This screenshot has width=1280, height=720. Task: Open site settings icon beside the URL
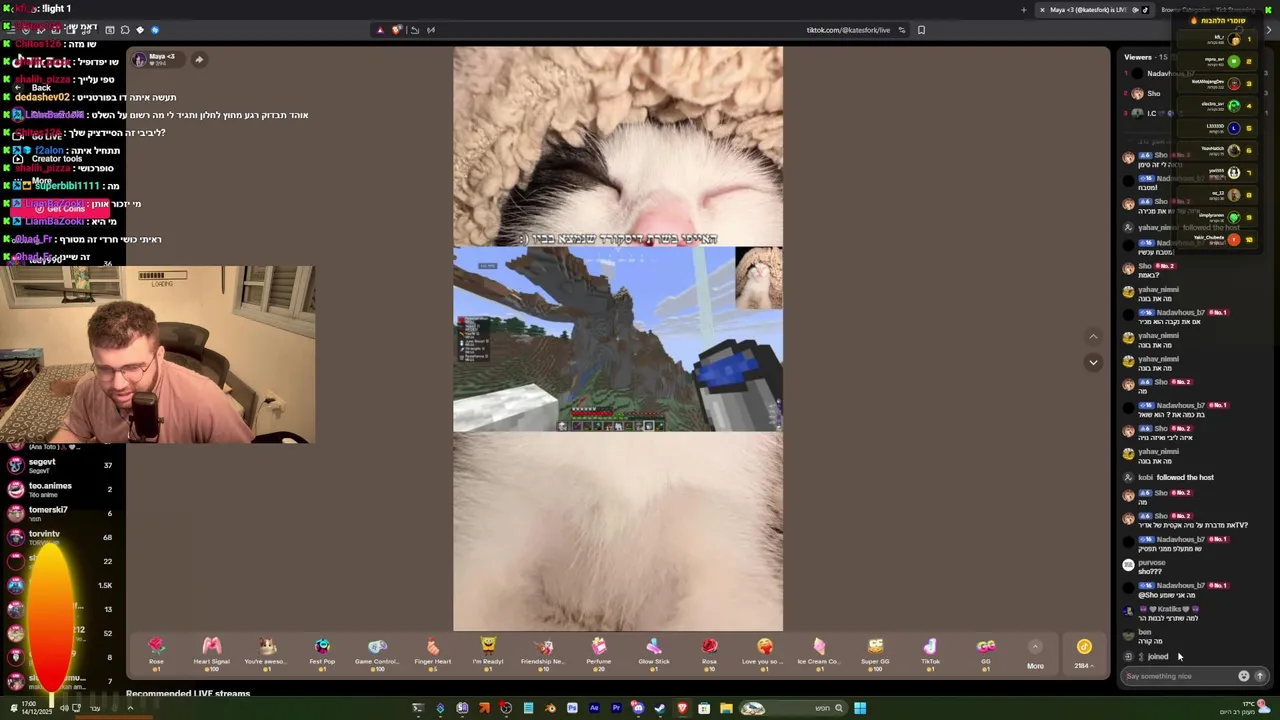902,30
